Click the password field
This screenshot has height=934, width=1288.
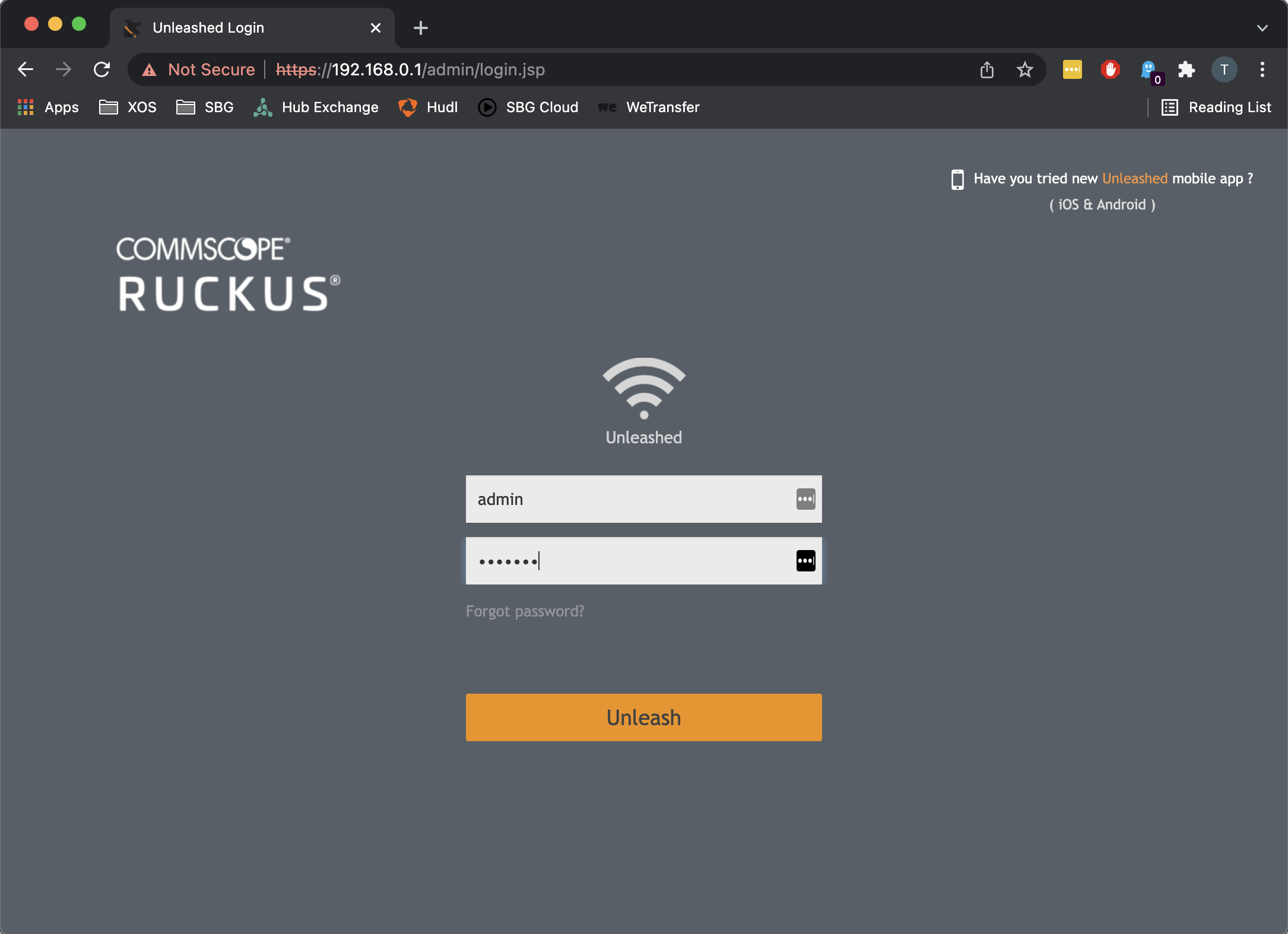tap(644, 561)
